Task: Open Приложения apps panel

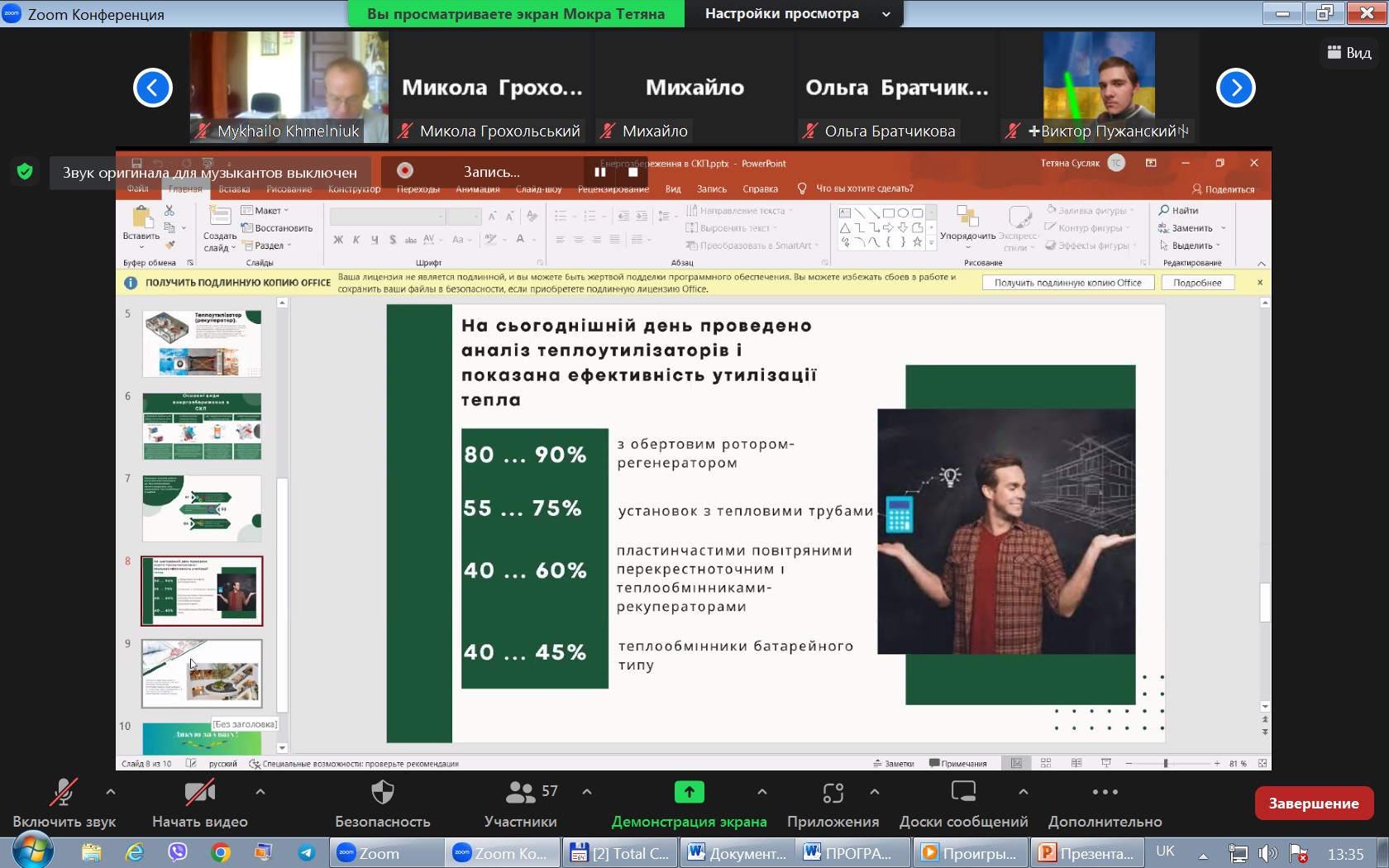Action: click(833, 804)
